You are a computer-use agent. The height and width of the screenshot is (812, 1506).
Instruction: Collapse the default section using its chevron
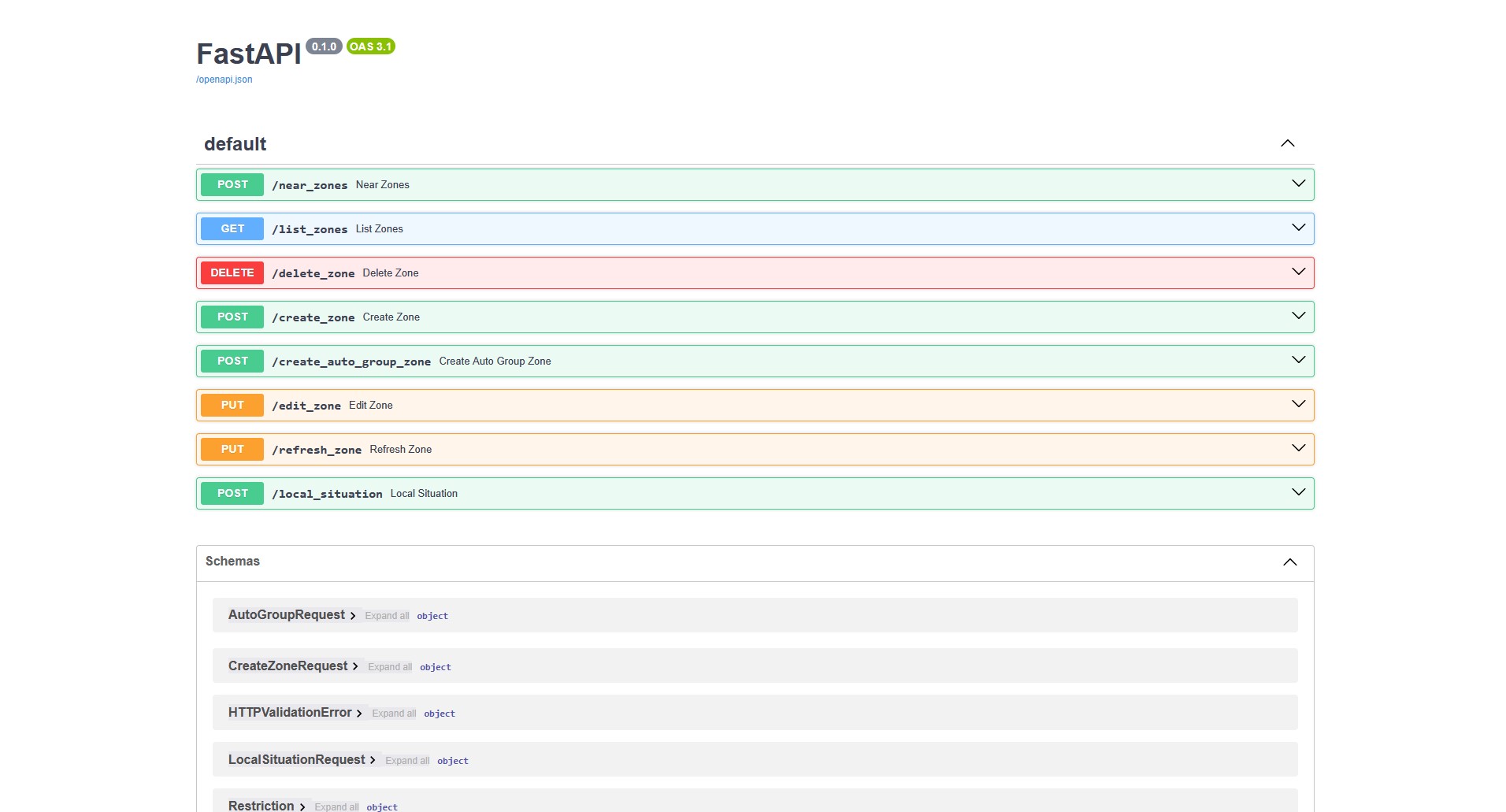point(1287,143)
